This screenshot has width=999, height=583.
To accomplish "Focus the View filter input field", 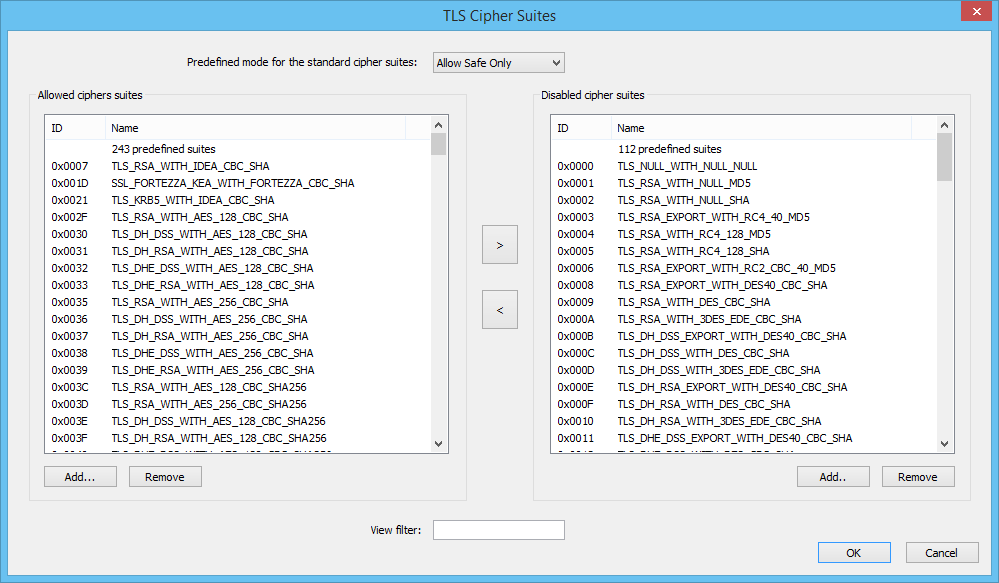I will [498, 529].
